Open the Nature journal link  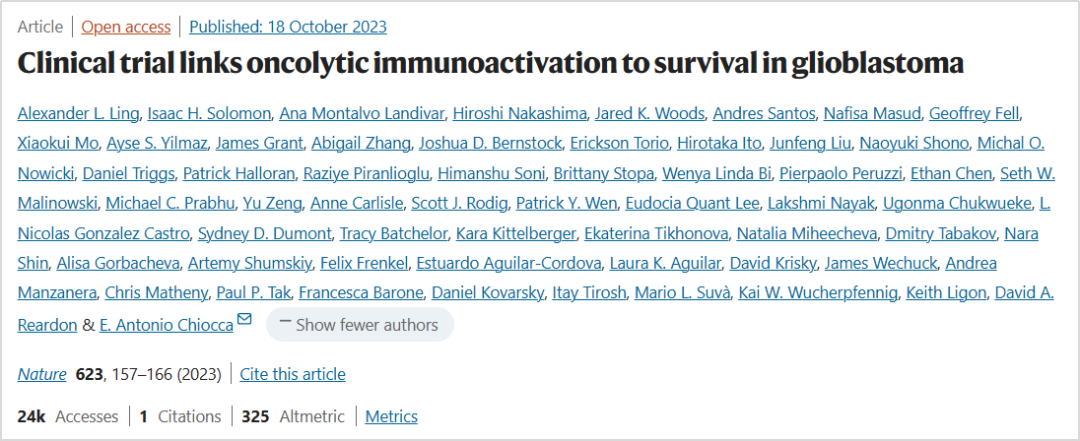[42, 374]
